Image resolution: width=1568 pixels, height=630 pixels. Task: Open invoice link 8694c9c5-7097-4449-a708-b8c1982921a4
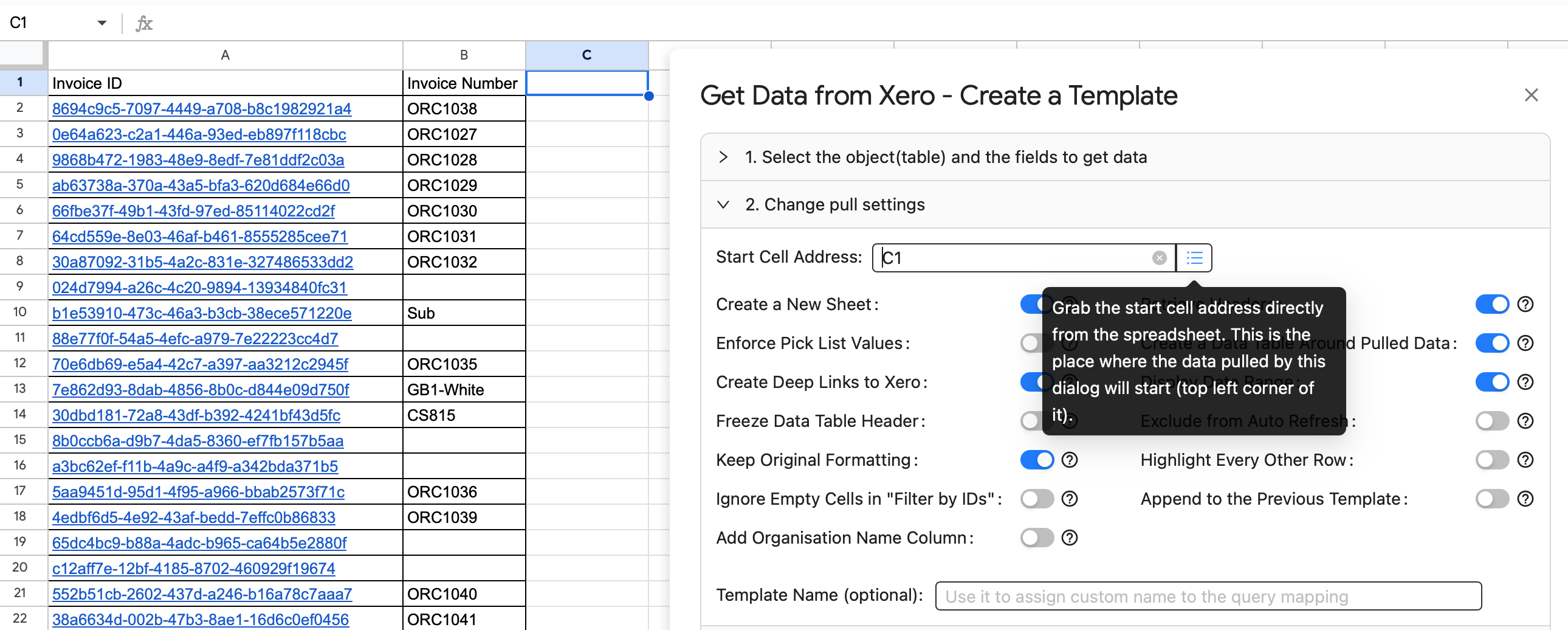pyautogui.click(x=202, y=109)
